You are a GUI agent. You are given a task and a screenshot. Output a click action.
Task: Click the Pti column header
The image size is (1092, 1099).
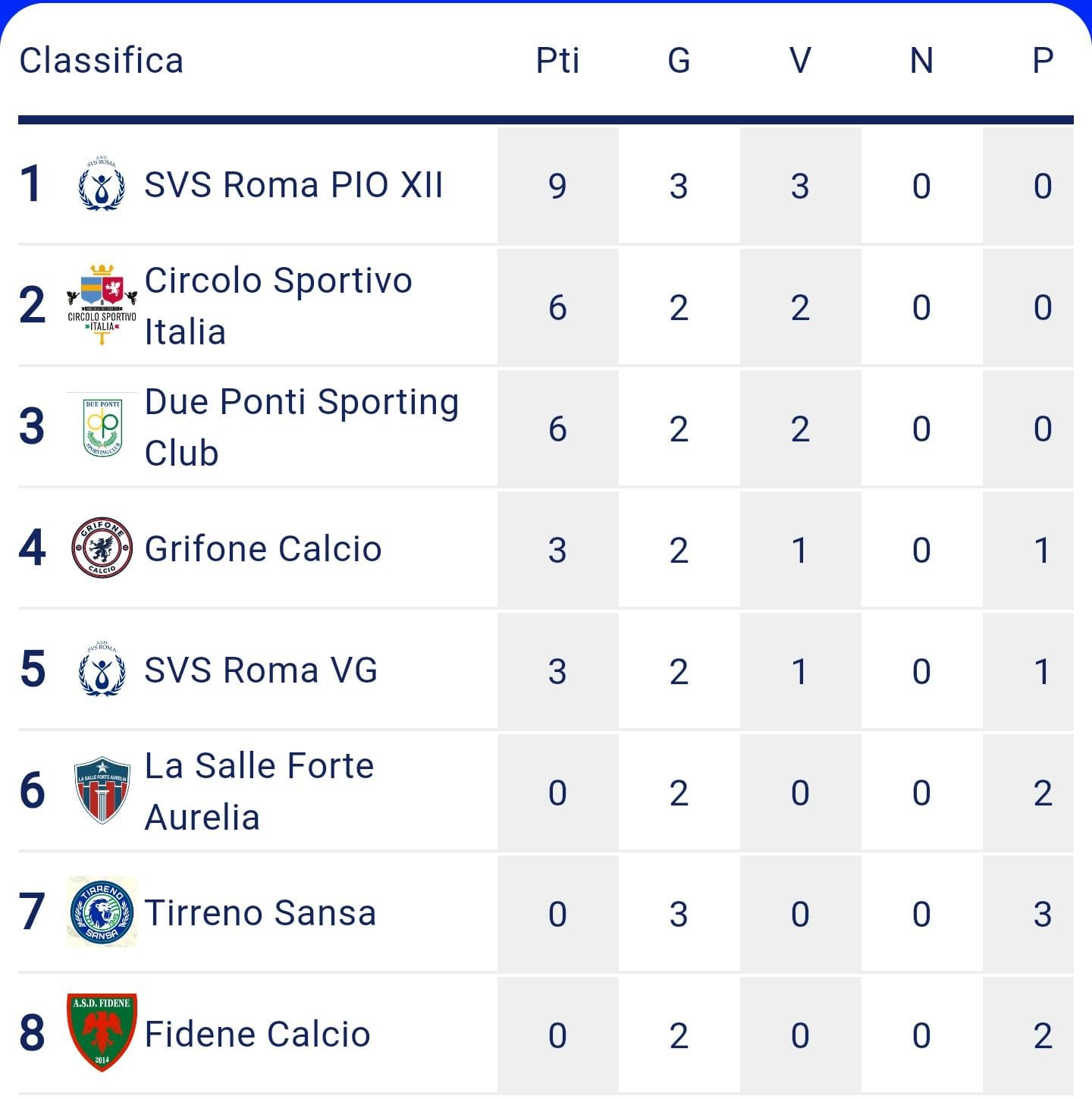pos(557,61)
